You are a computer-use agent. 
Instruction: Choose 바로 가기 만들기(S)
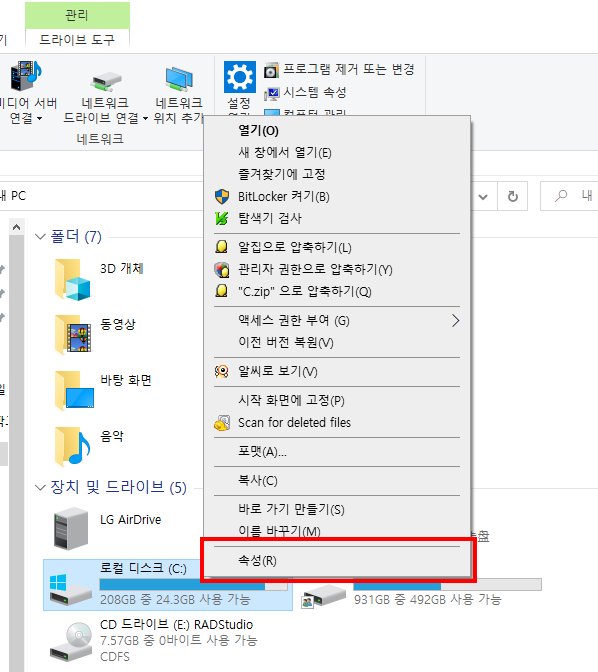pyautogui.click(x=337, y=509)
